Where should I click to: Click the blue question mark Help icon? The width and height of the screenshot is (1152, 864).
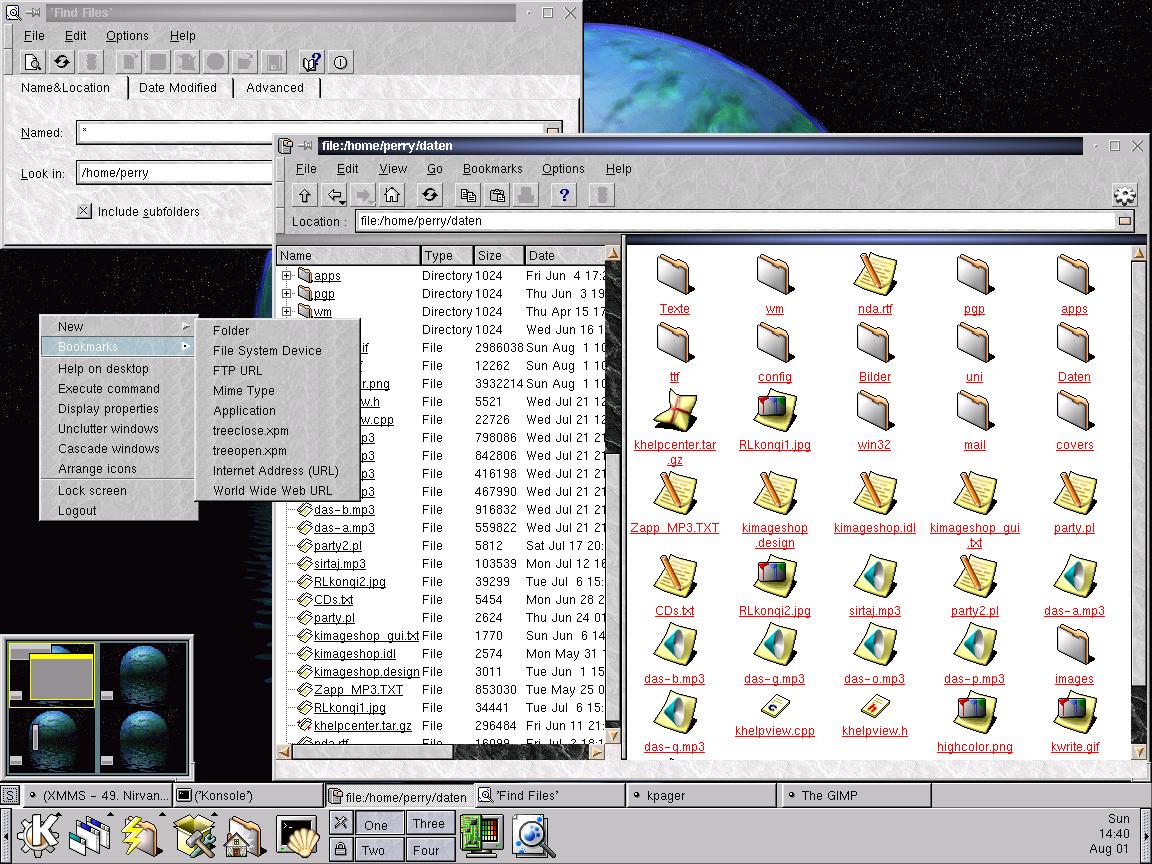(564, 195)
